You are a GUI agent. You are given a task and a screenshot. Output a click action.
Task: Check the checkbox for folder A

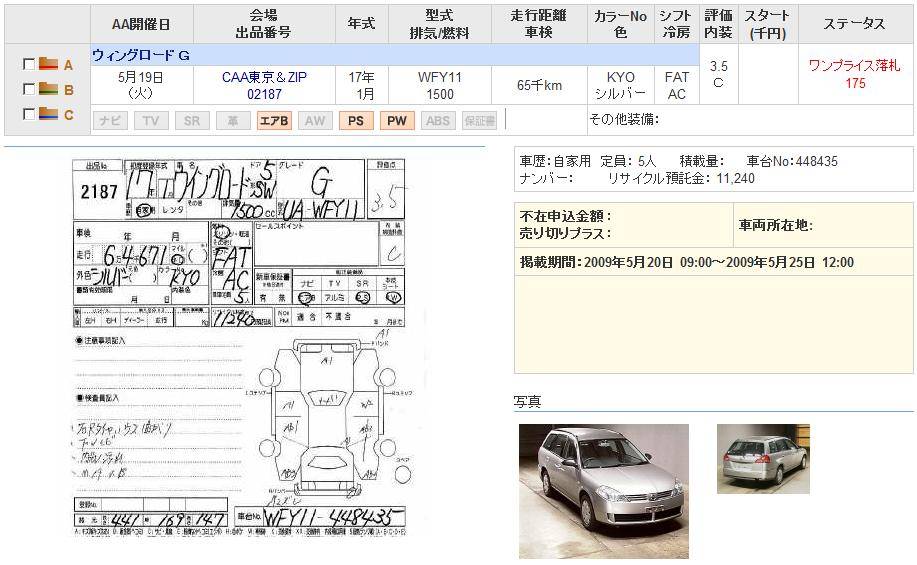28,64
